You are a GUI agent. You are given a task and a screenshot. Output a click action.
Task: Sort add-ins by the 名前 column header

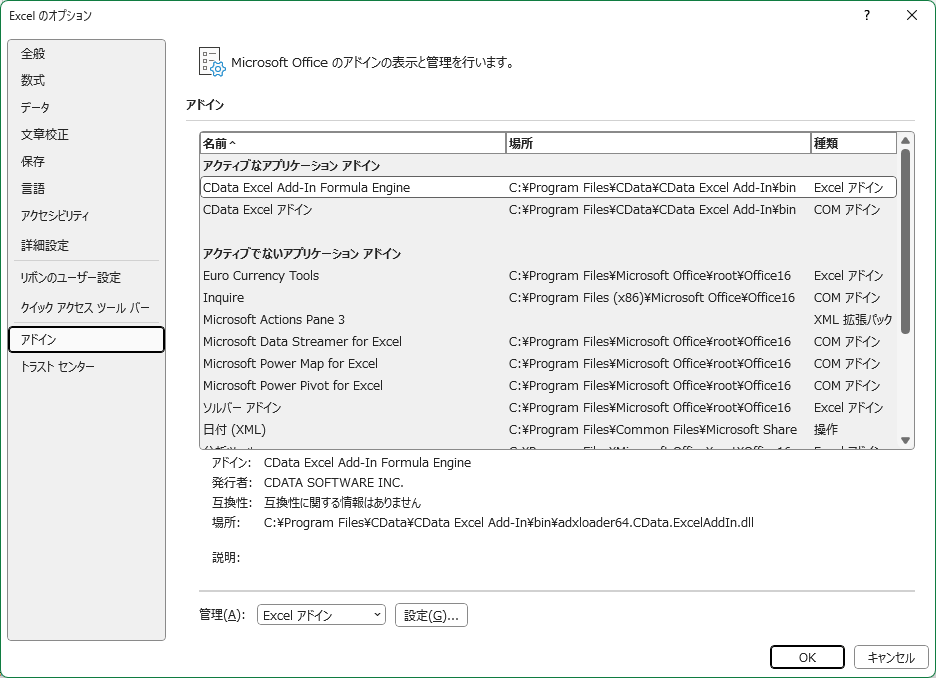pos(353,143)
